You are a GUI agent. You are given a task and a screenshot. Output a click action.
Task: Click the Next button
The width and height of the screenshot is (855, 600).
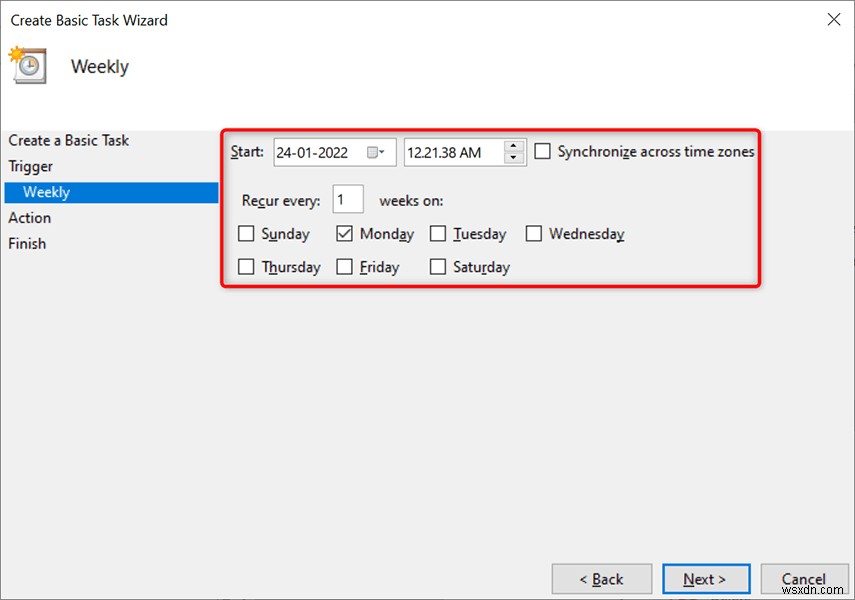point(706,578)
